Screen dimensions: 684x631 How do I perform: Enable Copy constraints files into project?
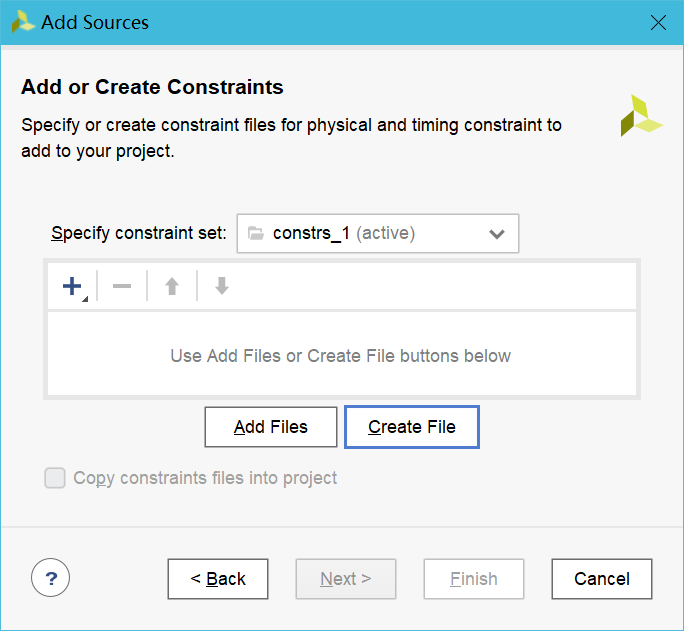[55, 478]
